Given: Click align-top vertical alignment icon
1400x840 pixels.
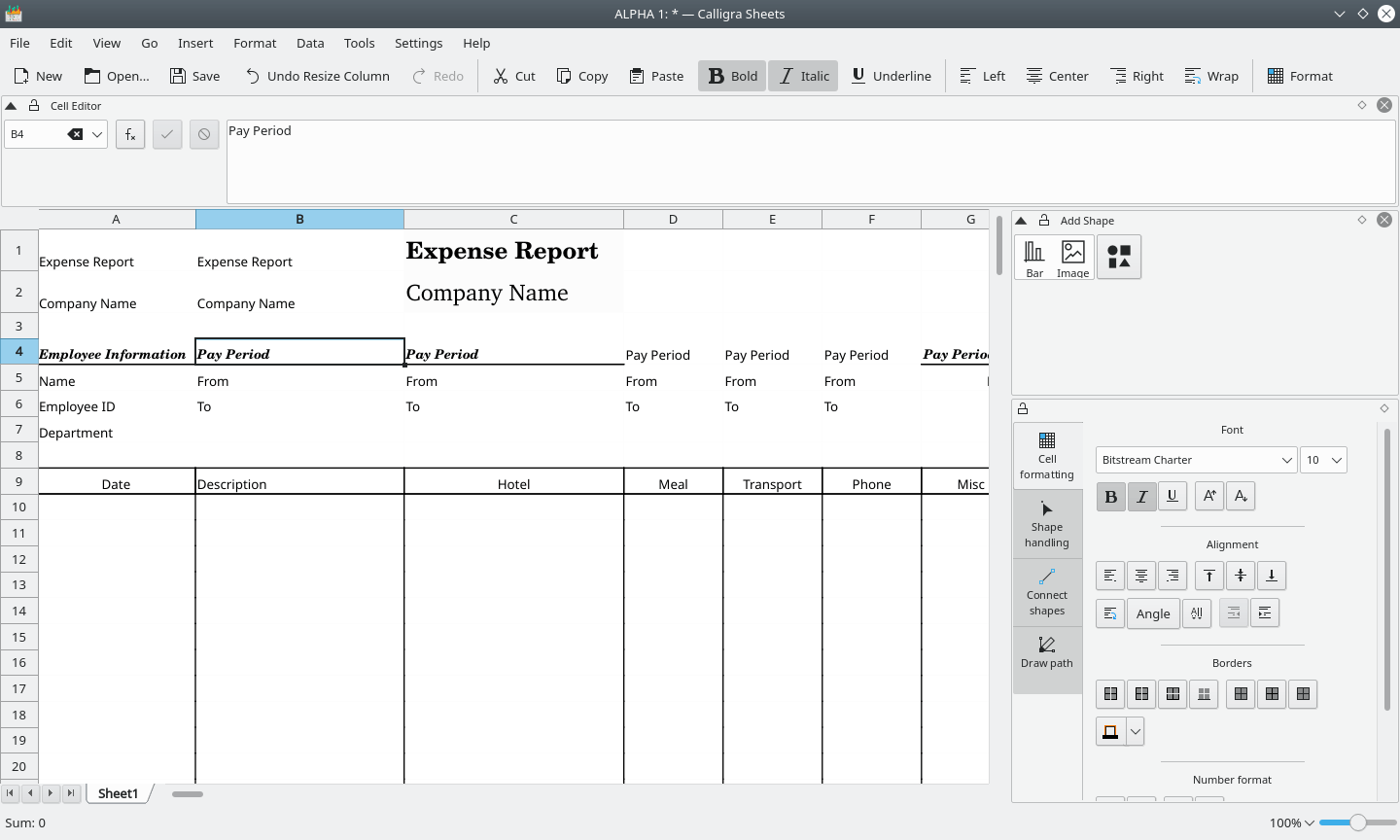Looking at the screenshot, I should 1208,576.
